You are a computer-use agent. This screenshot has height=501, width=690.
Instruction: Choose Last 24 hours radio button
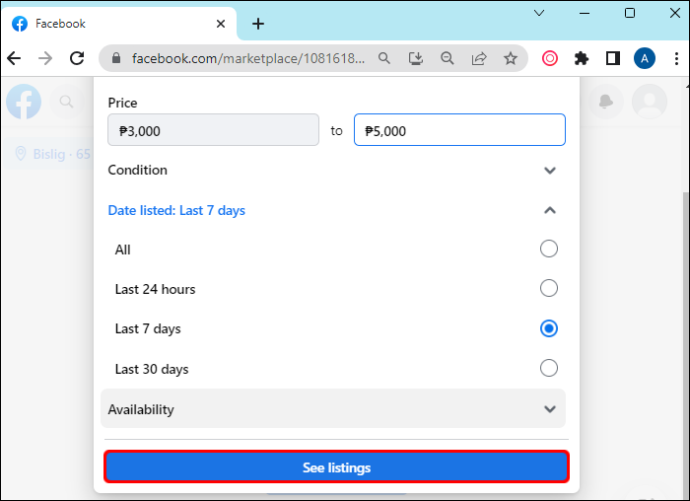(549, 289)
